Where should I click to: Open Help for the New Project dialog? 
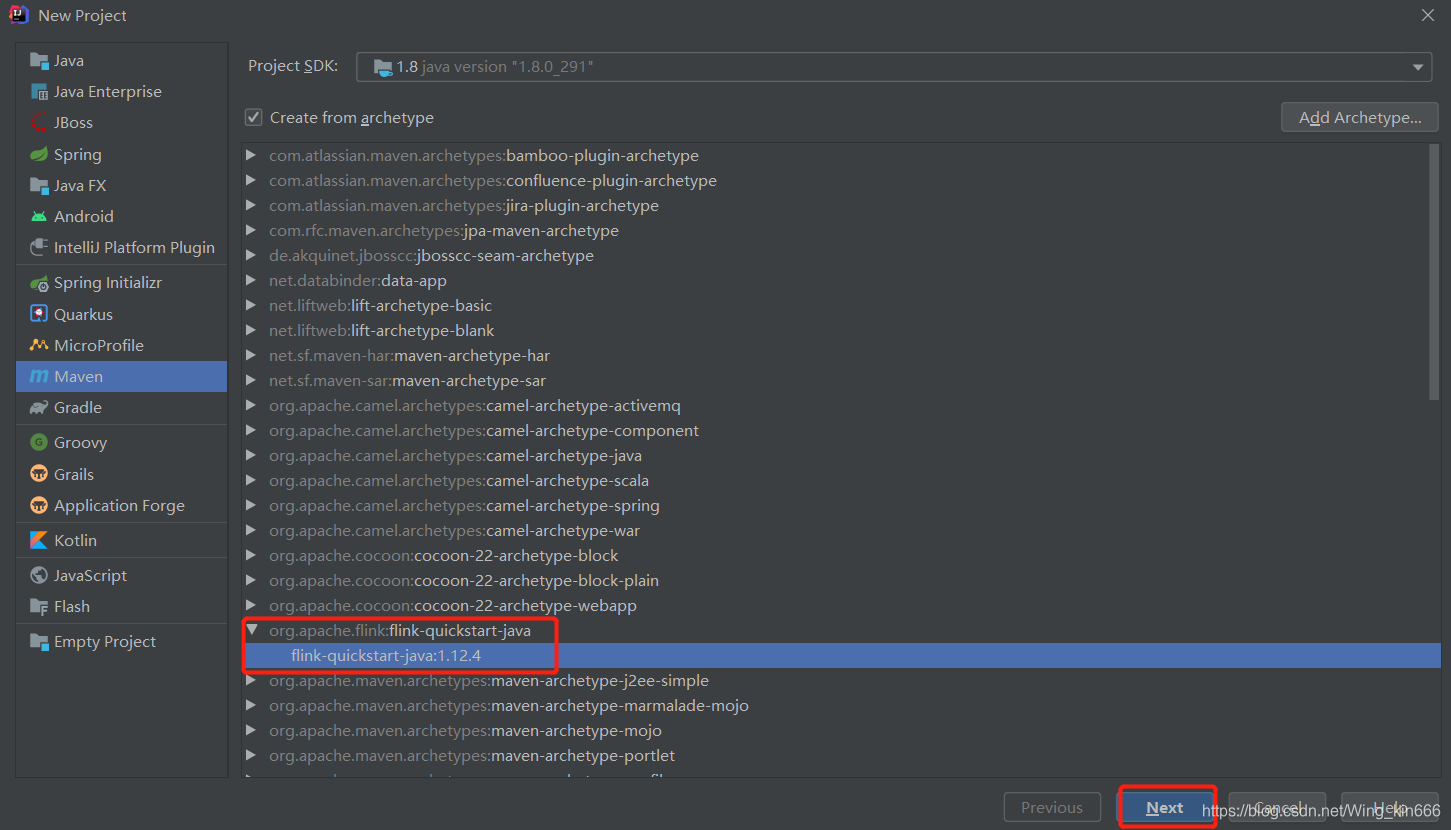1390,808
